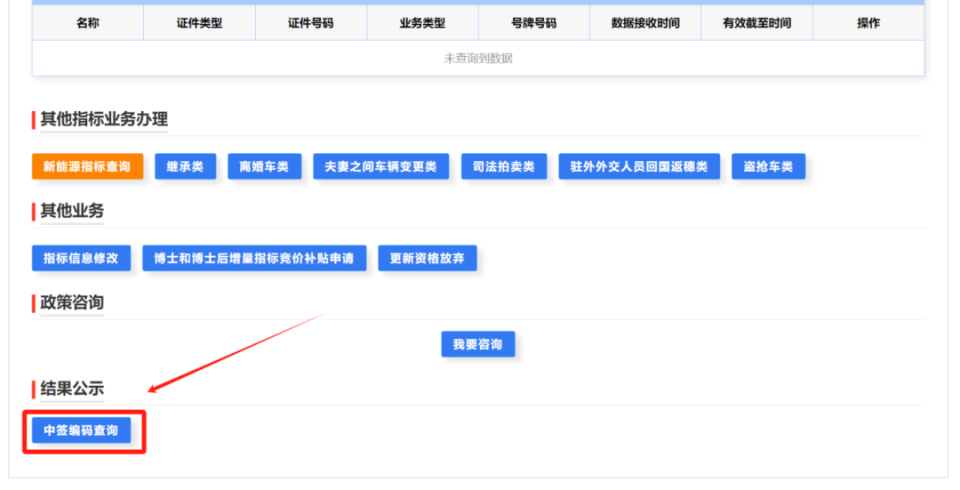The height and width of the screenshot is (490, 960).
Task: Click the 号牌号码 column header
Action: pyautogui.click(x=534, y=23)
